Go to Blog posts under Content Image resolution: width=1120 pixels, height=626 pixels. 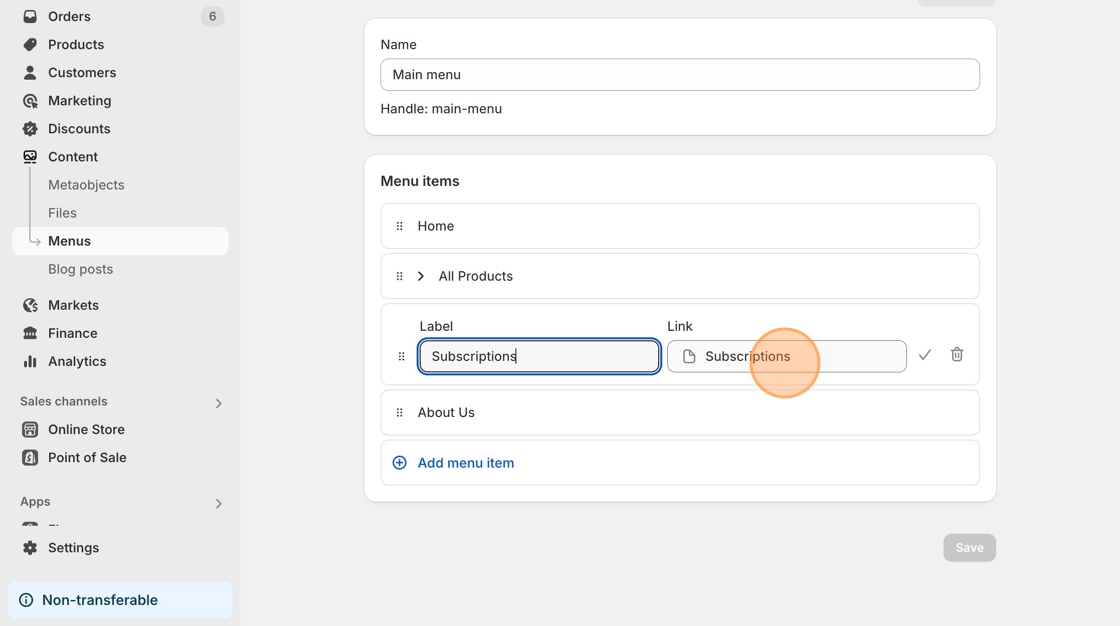pos(80,269)
